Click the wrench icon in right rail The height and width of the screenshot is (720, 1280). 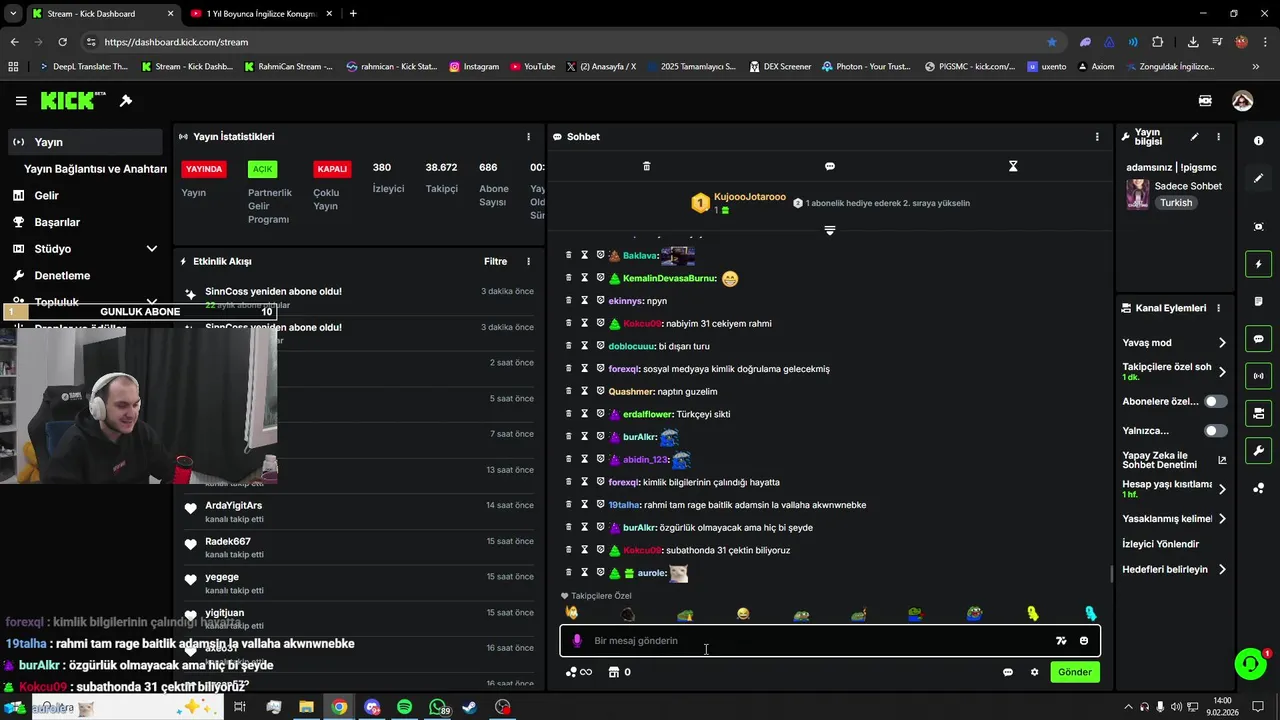pos(1258,451)
